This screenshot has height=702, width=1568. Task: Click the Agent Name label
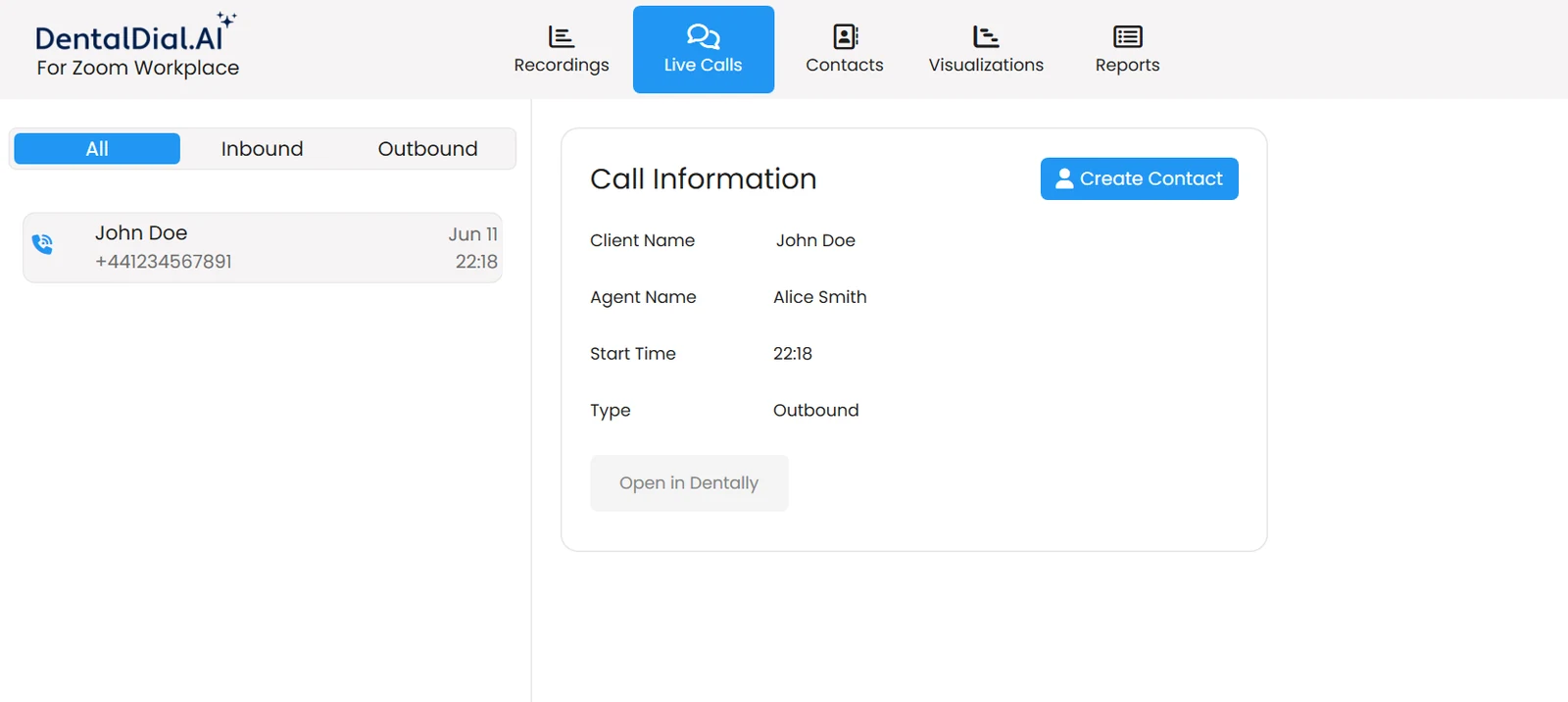[x=643, y=297]
